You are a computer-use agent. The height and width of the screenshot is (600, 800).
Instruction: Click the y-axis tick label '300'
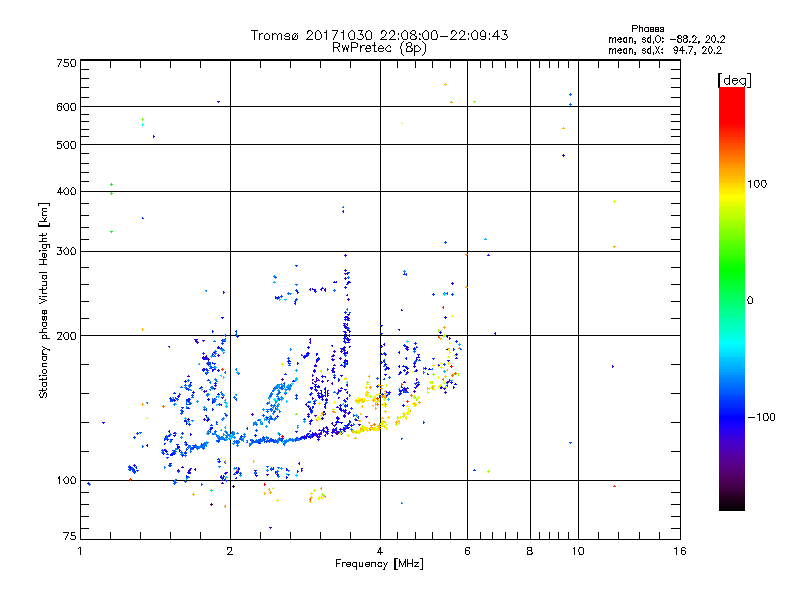point(66,251)
